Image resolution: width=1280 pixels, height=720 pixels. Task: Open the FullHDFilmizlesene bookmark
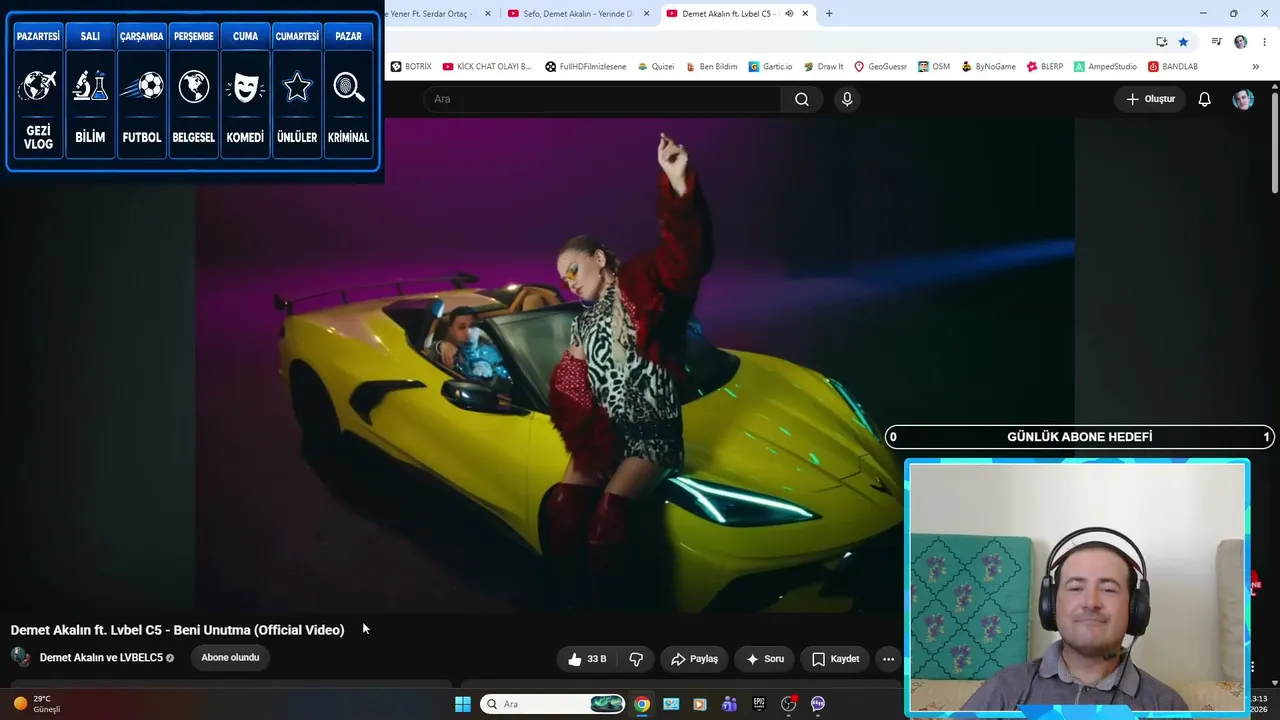tap(586, 66)
